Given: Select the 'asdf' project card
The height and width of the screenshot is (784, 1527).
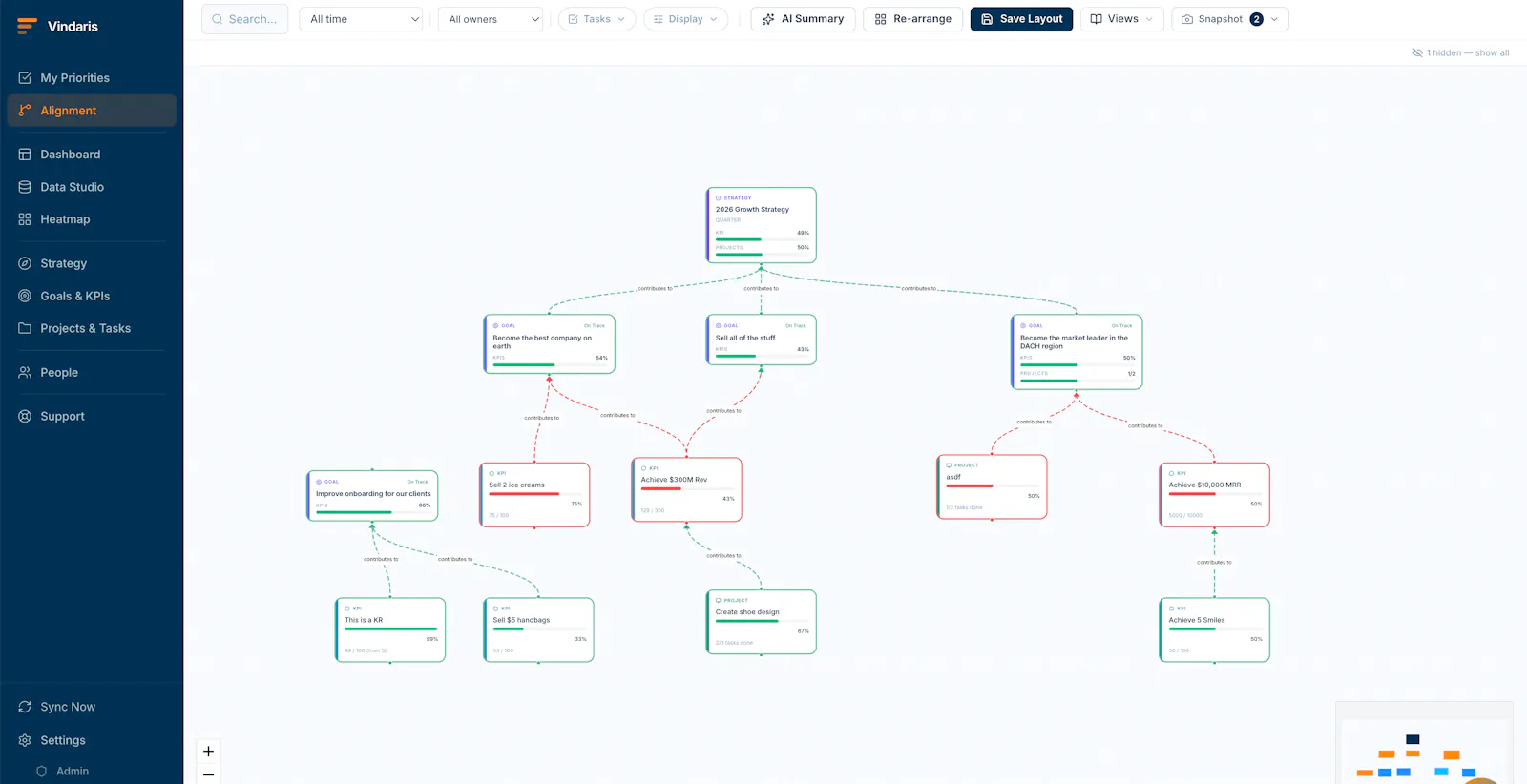Looking at the screenshot, I should pos(992,487).
